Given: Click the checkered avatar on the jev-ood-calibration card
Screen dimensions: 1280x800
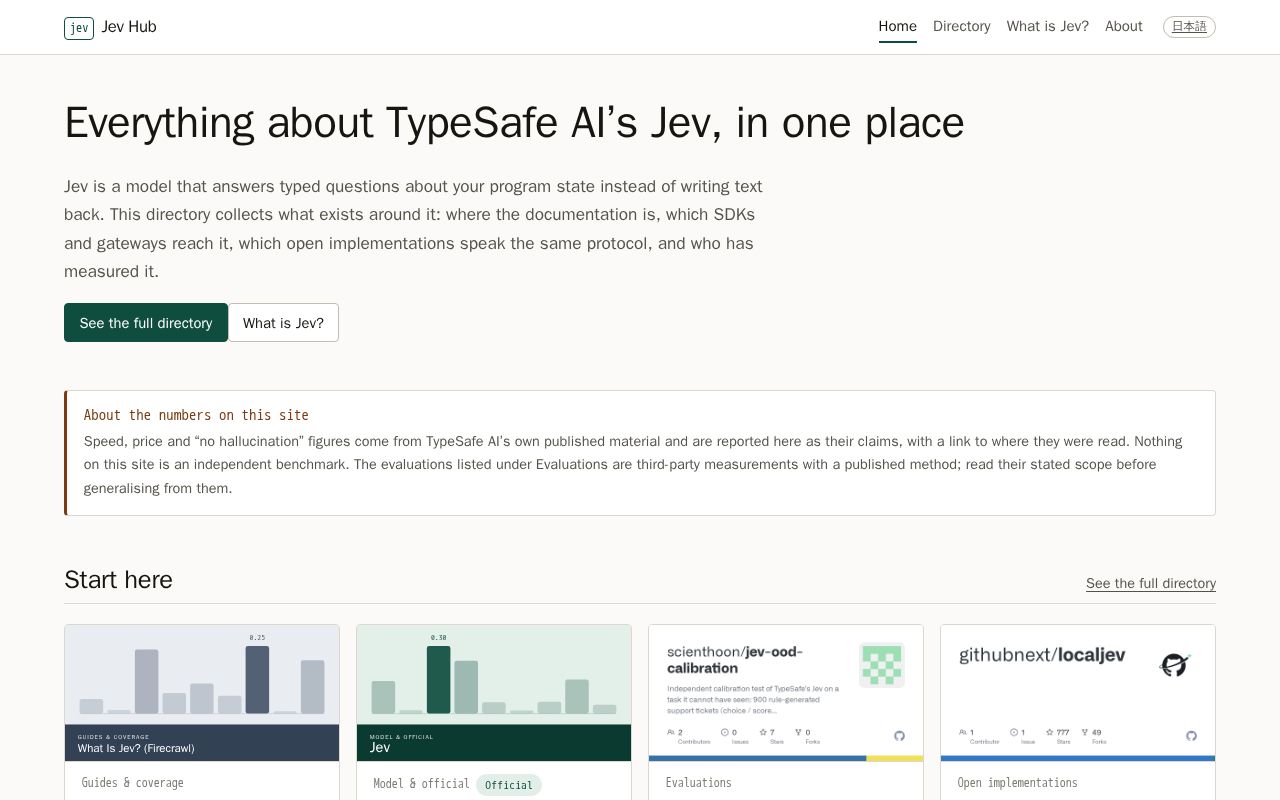Looking at the screenshot, I should tap(882, 665).
